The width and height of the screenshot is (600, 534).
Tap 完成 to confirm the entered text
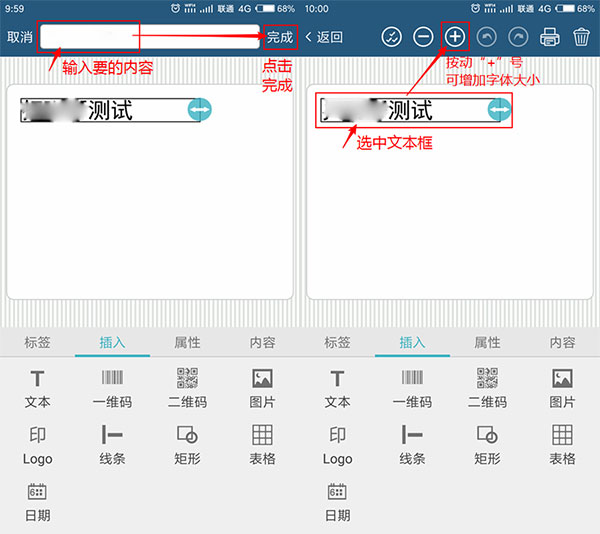(x=280, y=37)
